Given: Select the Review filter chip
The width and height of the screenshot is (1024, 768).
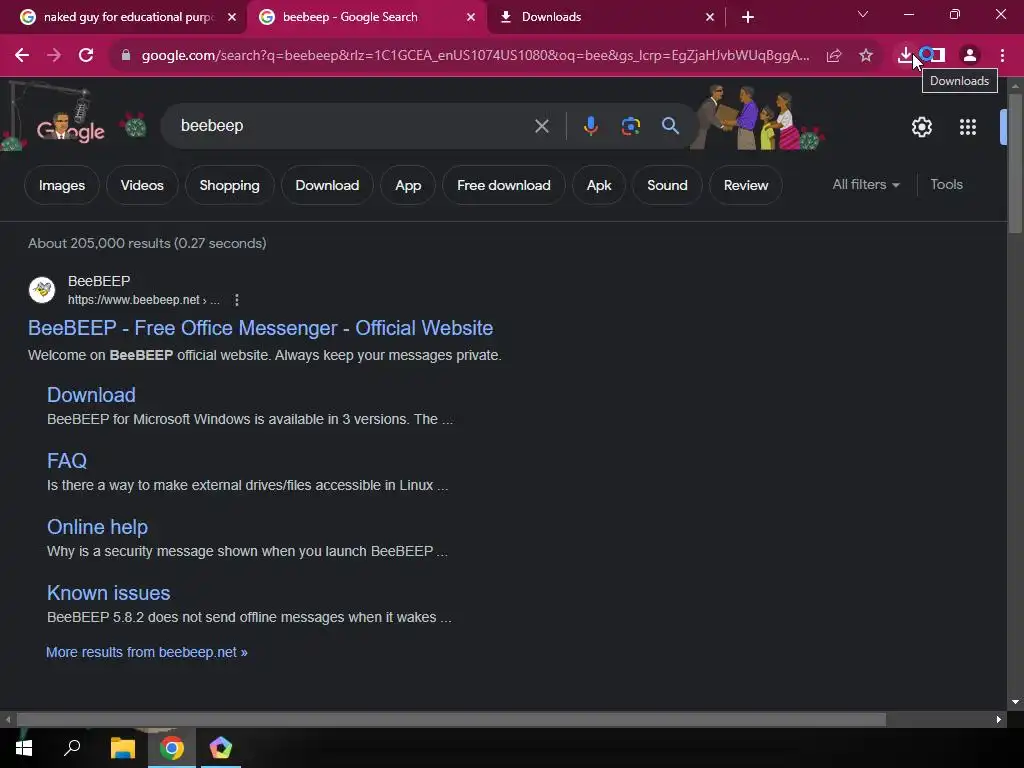Looking at the screenshot, I should coord(746,185).
